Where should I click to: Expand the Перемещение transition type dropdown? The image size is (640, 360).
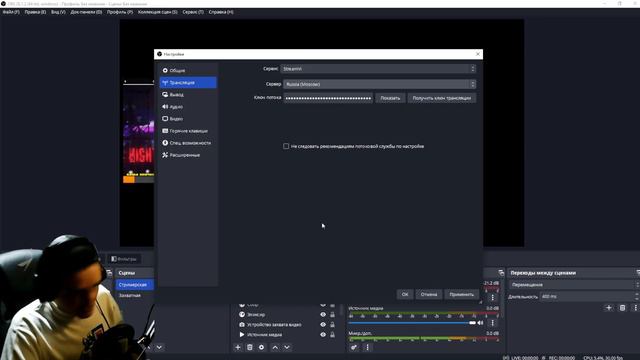(574, 284)
